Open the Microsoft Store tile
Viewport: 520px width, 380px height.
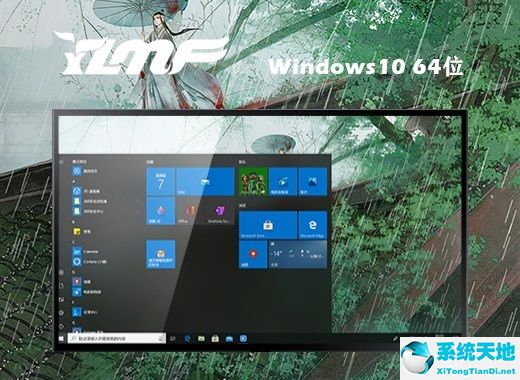(268, 225)
